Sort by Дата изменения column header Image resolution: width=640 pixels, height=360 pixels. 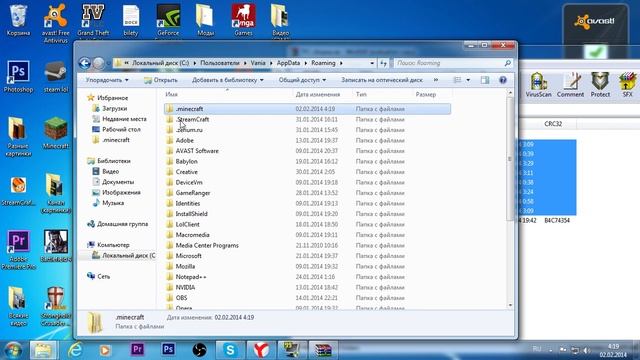click(318, 94)
